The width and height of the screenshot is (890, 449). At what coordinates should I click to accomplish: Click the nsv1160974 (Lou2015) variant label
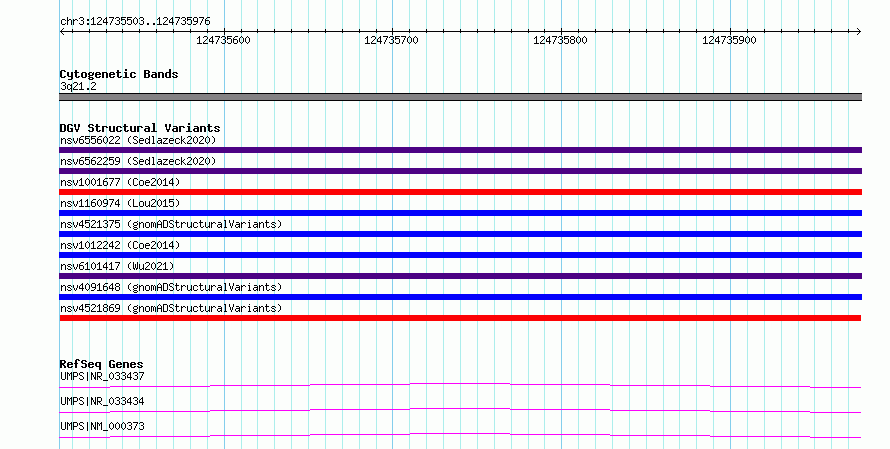tap(120, 203)
